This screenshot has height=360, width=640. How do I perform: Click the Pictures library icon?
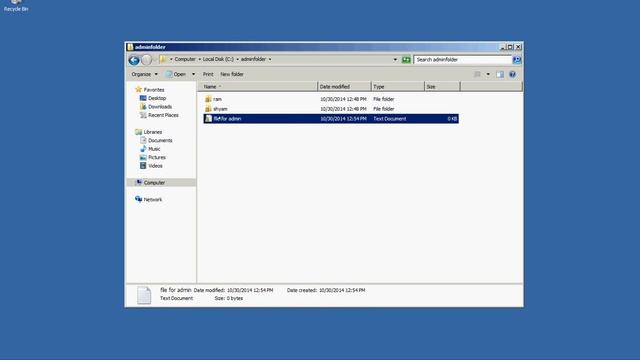(143, 157)
